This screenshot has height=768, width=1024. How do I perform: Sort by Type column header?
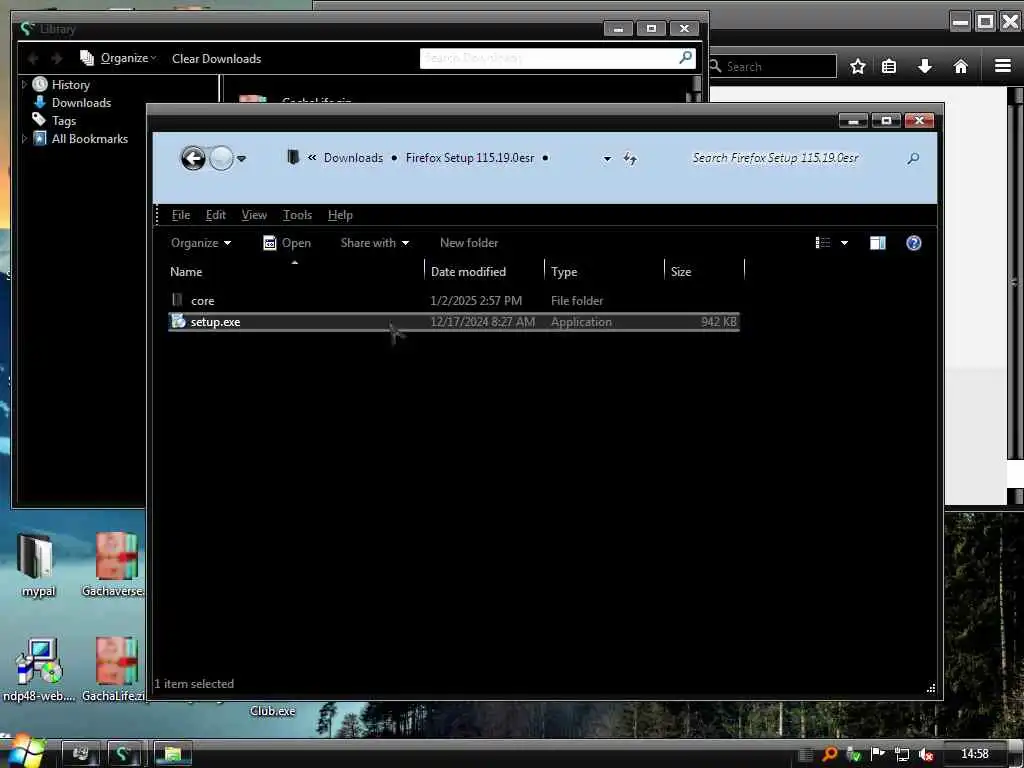click(604, 272)
